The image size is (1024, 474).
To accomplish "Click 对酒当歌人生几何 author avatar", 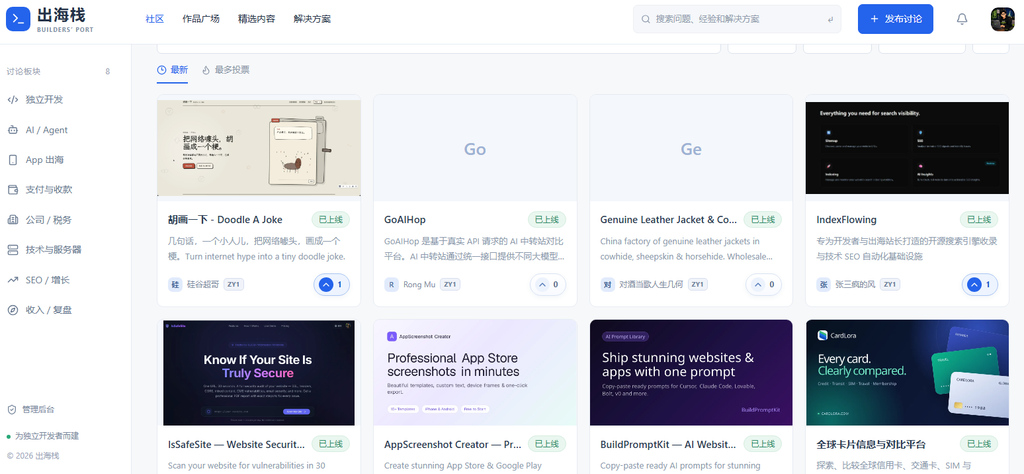I will 607,285.
